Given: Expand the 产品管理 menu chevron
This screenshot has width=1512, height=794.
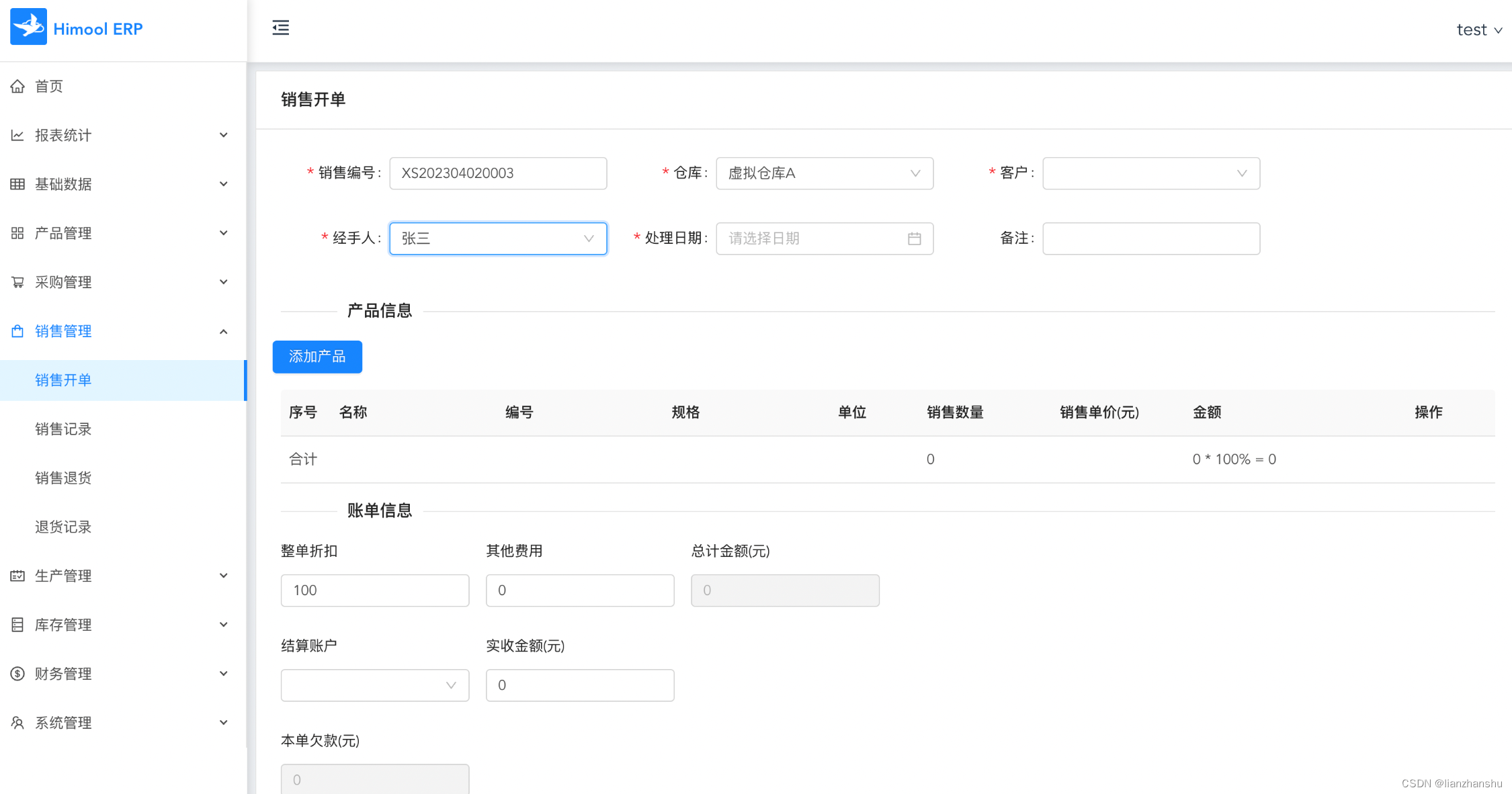Looking at the screenshot, I should click(224, 233).
